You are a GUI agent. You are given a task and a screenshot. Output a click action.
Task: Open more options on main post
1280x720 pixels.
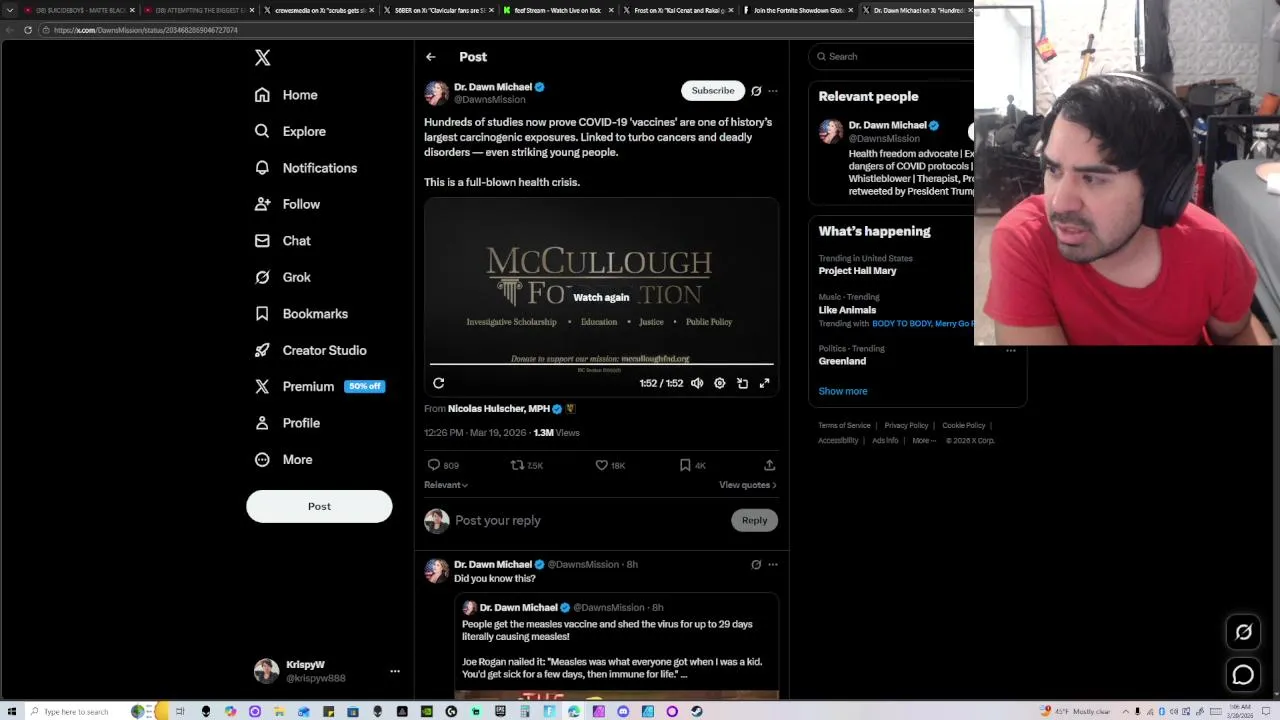coord(772,91)
